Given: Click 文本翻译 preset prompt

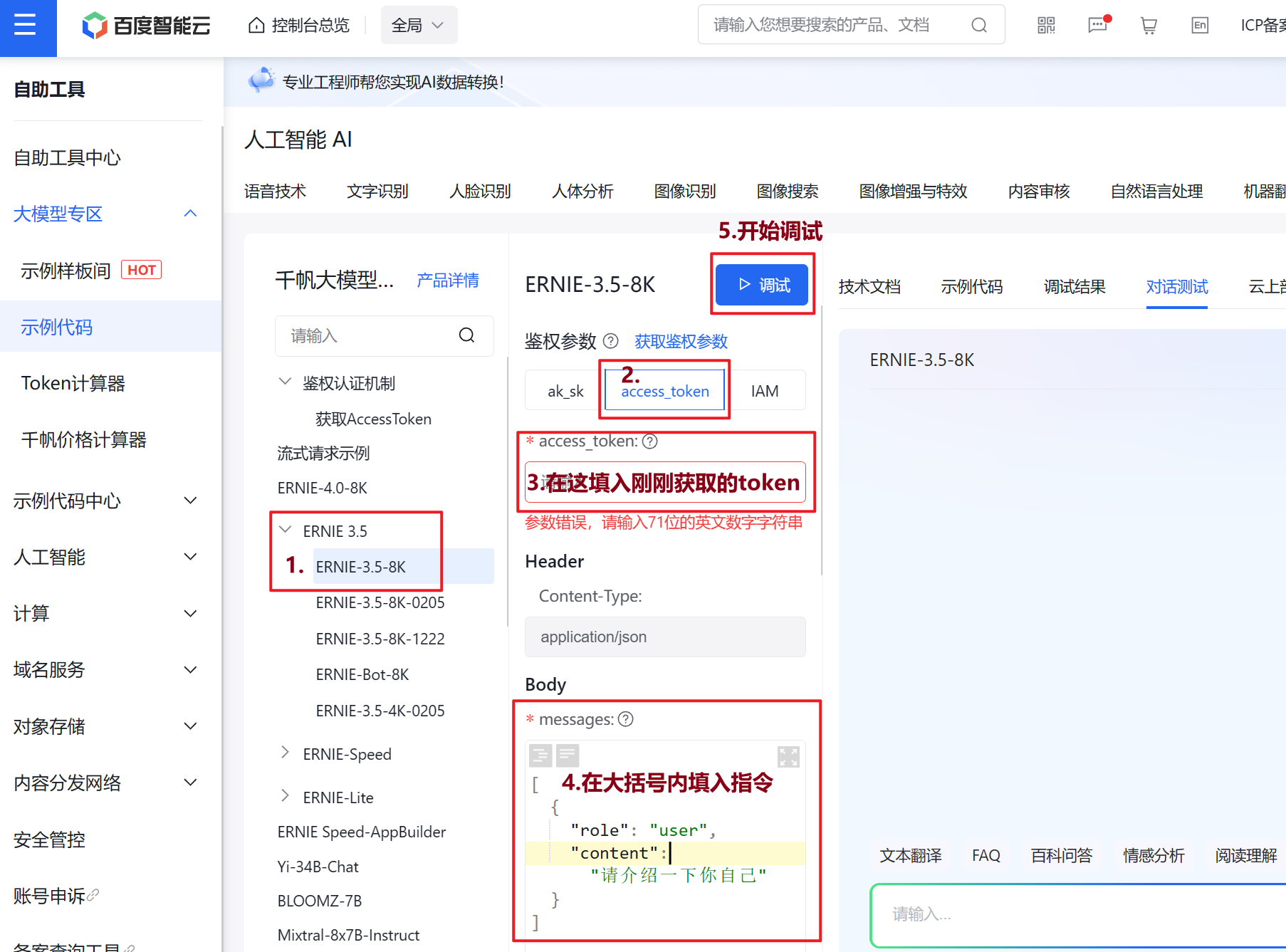Looking at the screenshot, I should click(x=911, y=855).
